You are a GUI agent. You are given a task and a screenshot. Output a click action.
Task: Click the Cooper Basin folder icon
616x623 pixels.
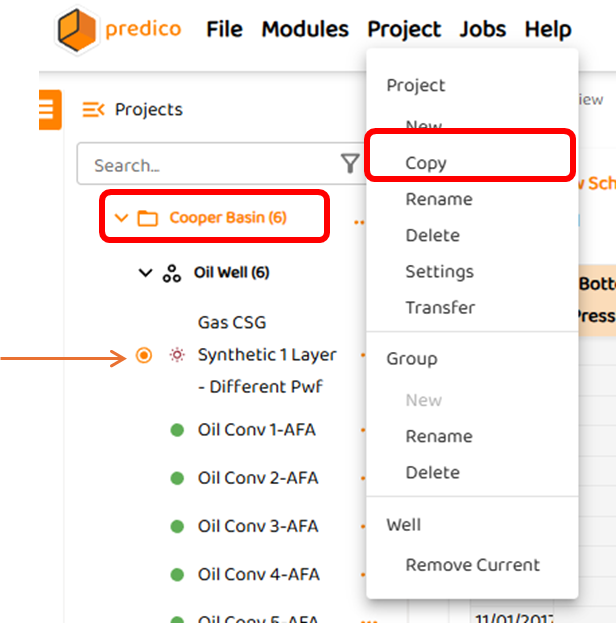click(148, 218)
